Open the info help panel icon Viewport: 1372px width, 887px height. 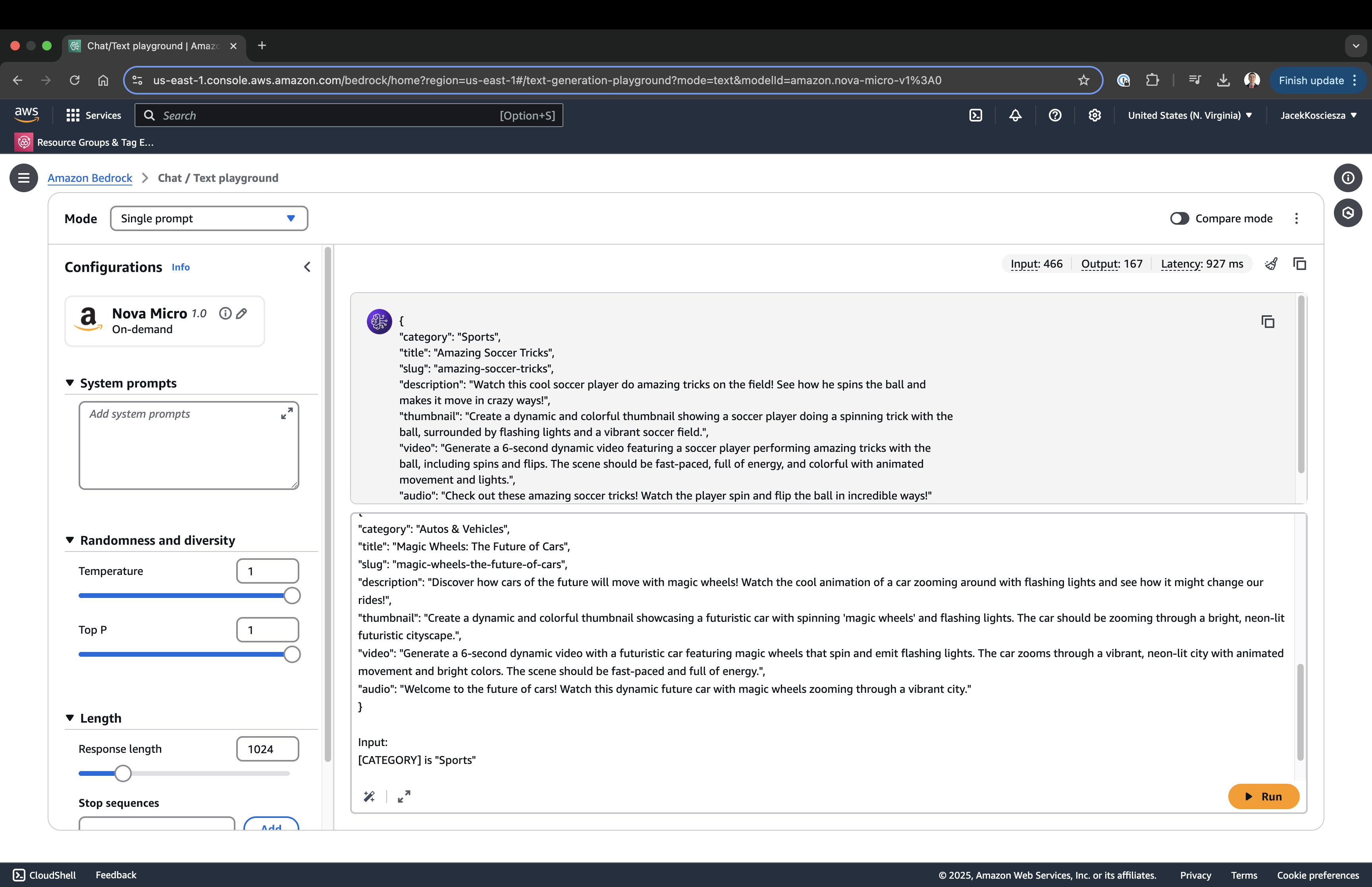click(1348, 178)
